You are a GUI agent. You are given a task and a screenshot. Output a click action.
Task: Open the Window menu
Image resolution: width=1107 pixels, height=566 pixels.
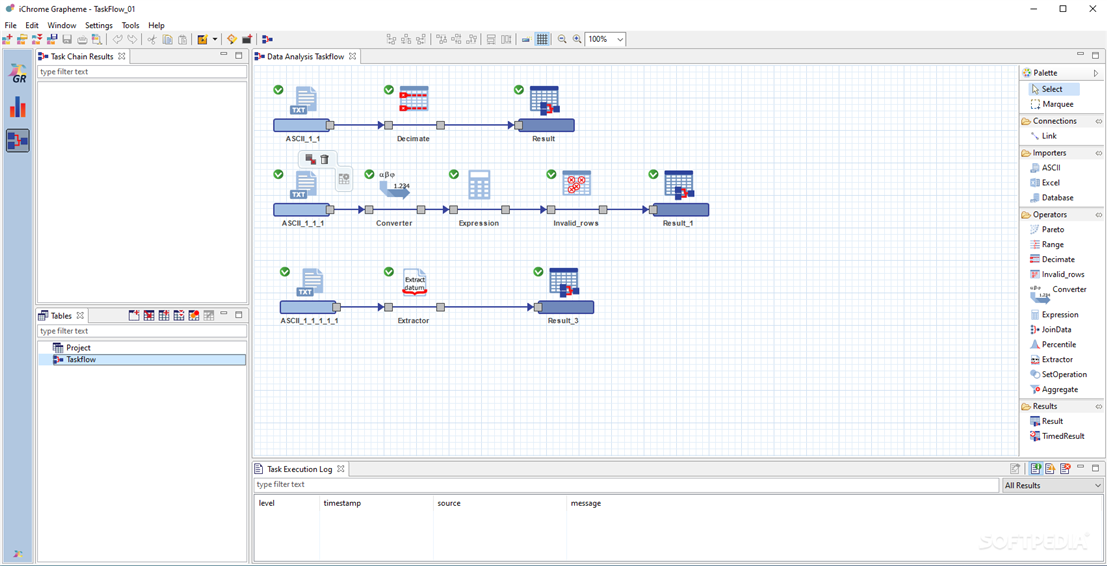(61, 25)
